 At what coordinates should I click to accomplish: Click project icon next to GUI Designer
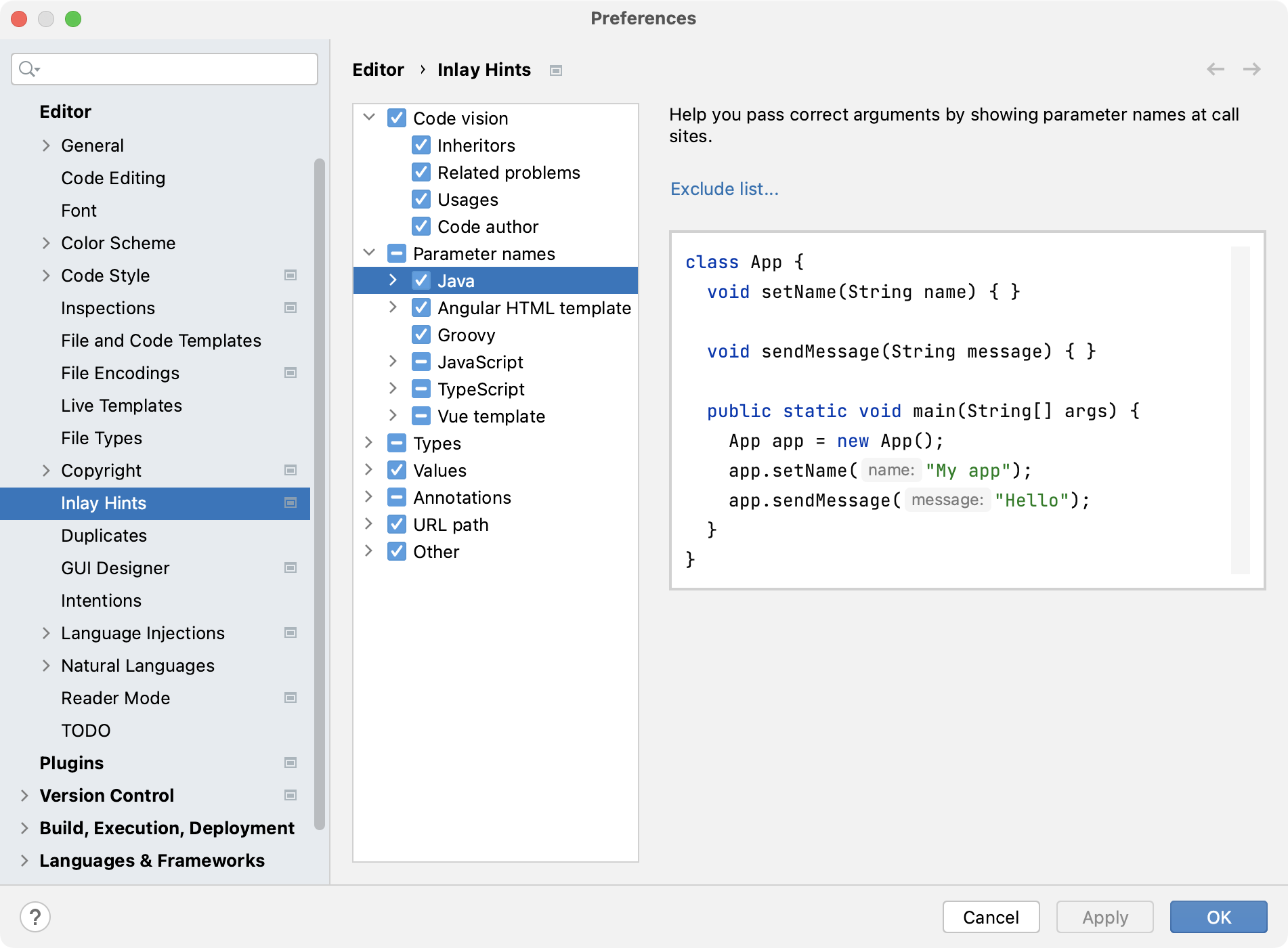[x=291, y=567]
